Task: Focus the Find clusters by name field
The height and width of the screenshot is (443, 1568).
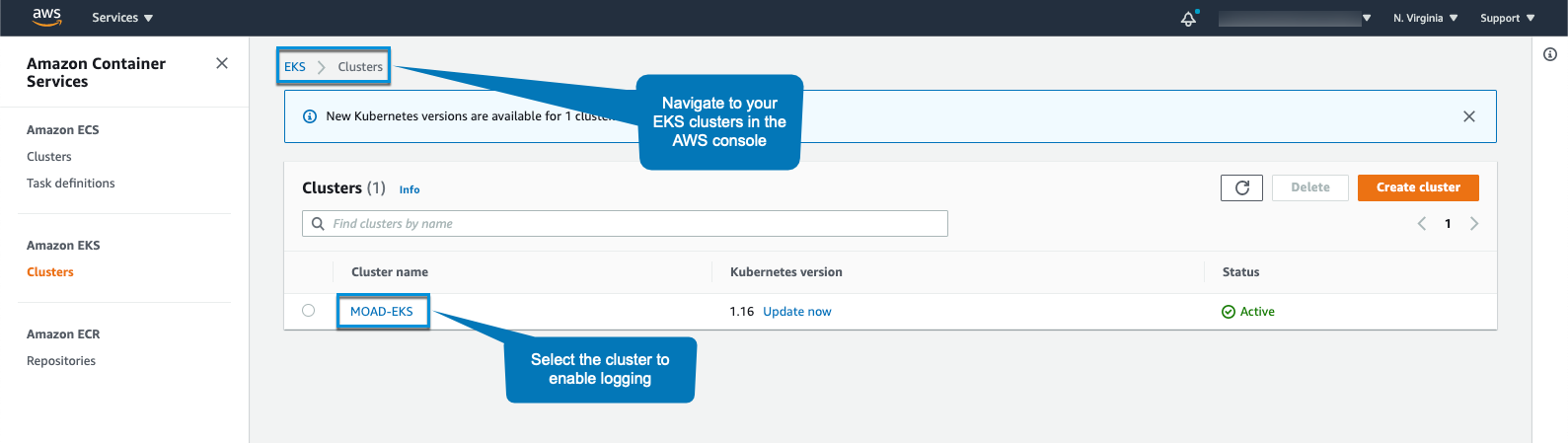Action: [632, 224]
